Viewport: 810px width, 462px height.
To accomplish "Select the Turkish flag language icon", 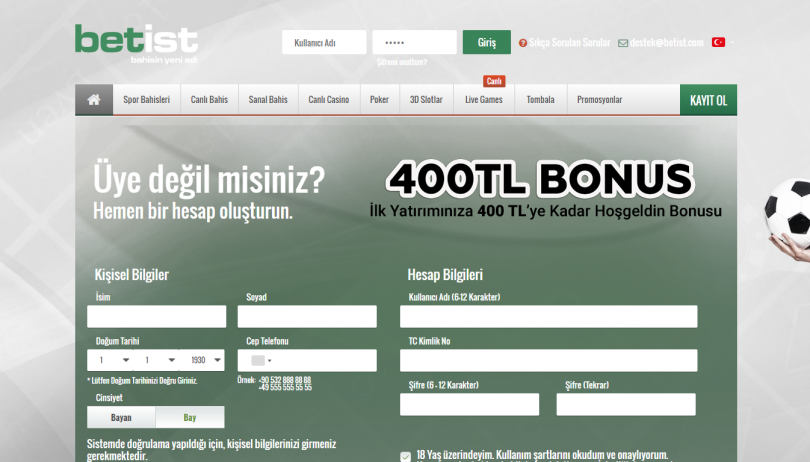I will [718, 42].
